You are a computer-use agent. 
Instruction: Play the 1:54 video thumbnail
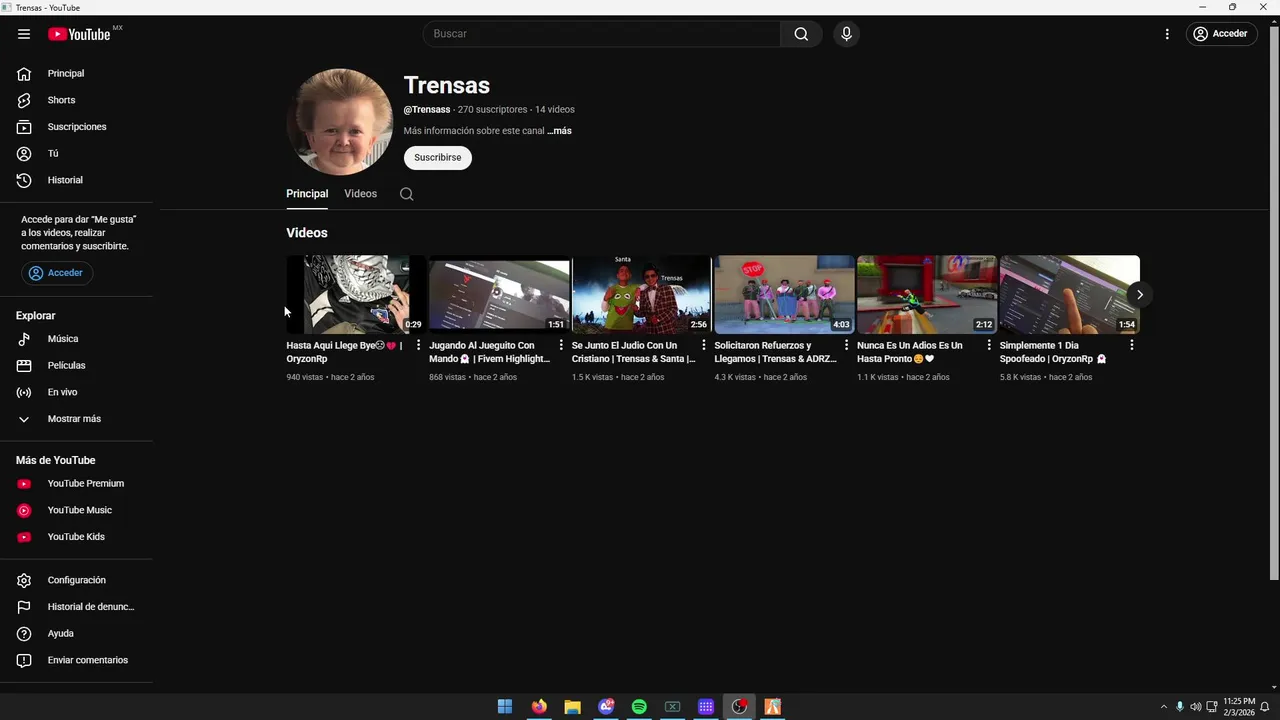click(1069, 294)
